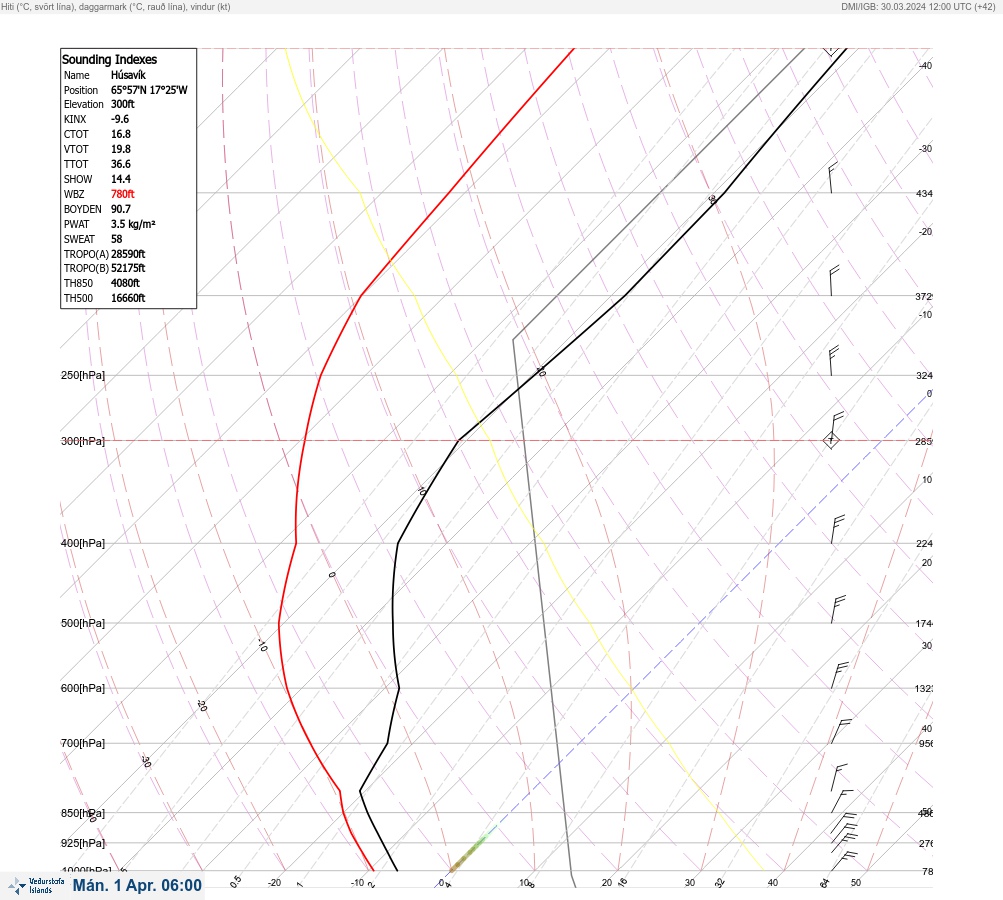Click the 324 height label on right edge
The width and height of the screenshot is (1003, 900).
click(x=924, y=375)
